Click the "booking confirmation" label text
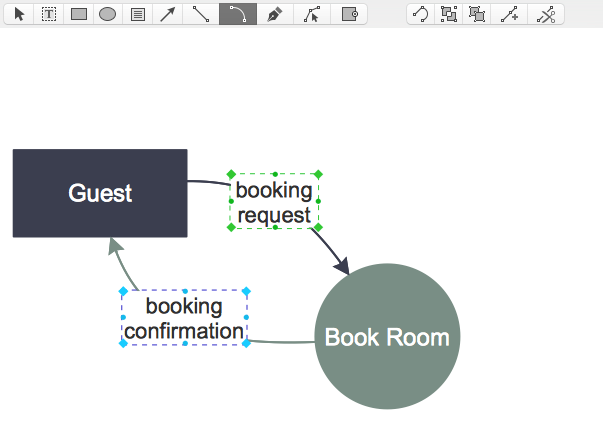Viewport: 603px width, 425px height. (x=184, y=318)
